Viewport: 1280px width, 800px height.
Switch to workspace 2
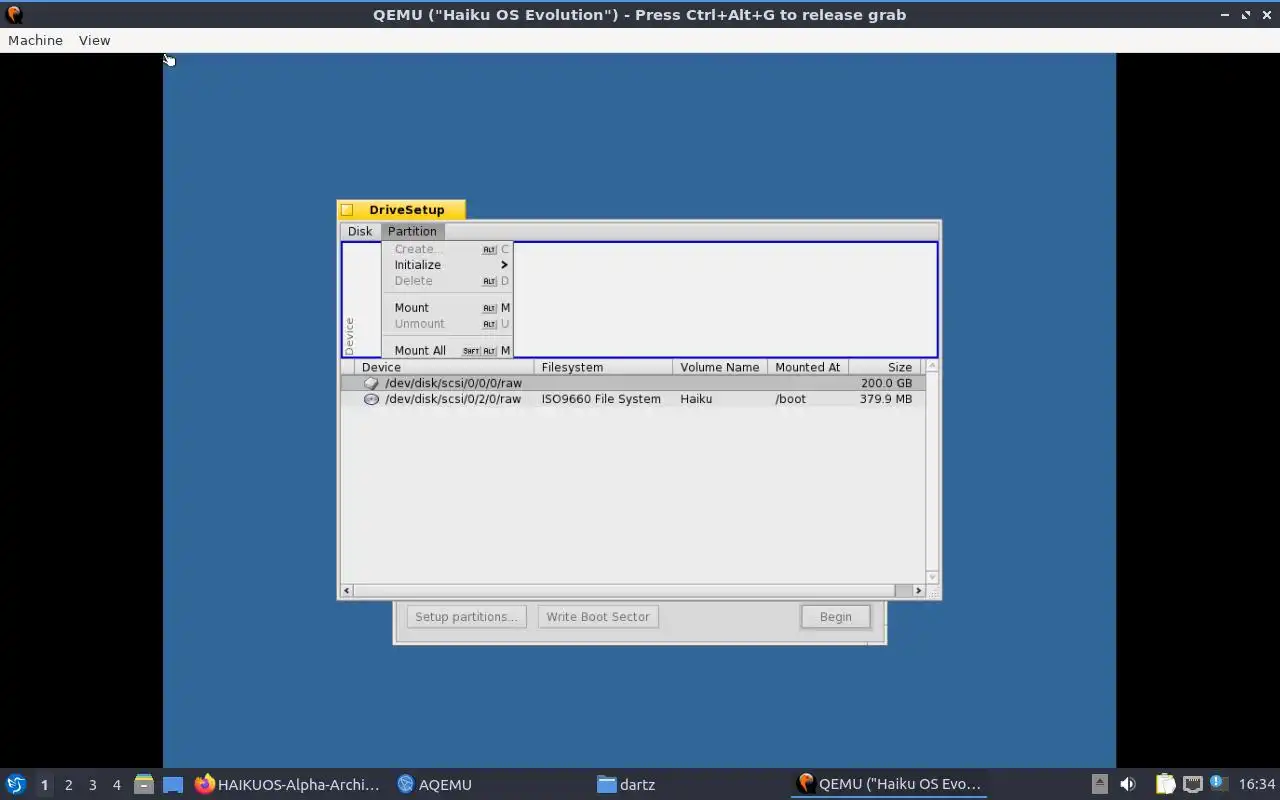pos(68,785)
